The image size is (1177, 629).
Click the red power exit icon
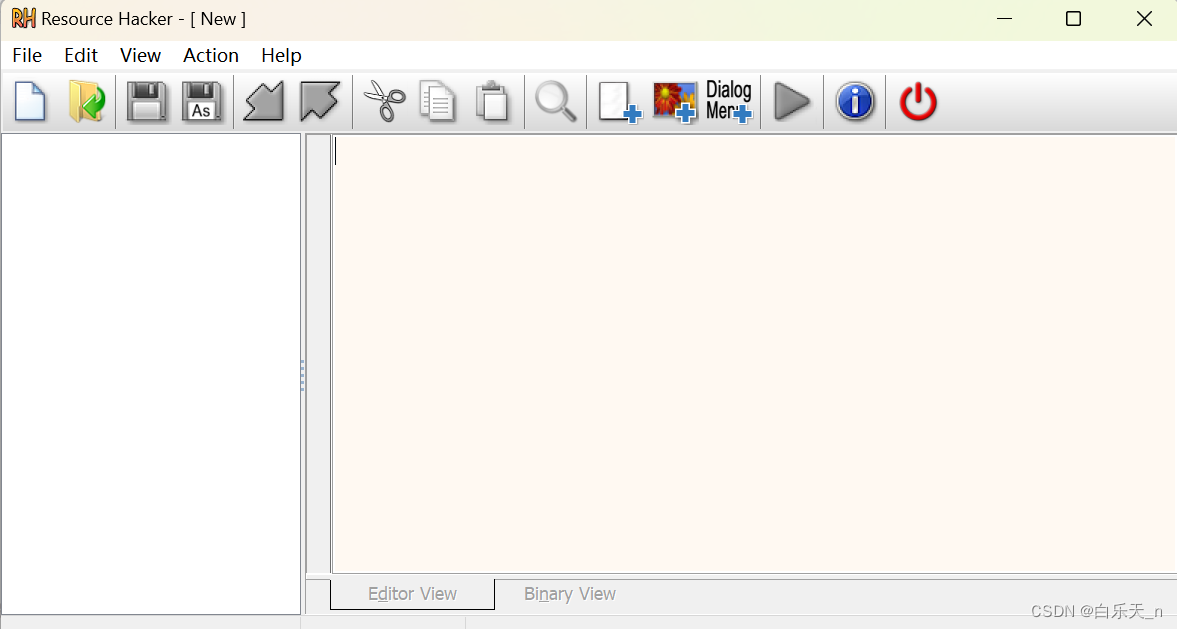[918, 101]
